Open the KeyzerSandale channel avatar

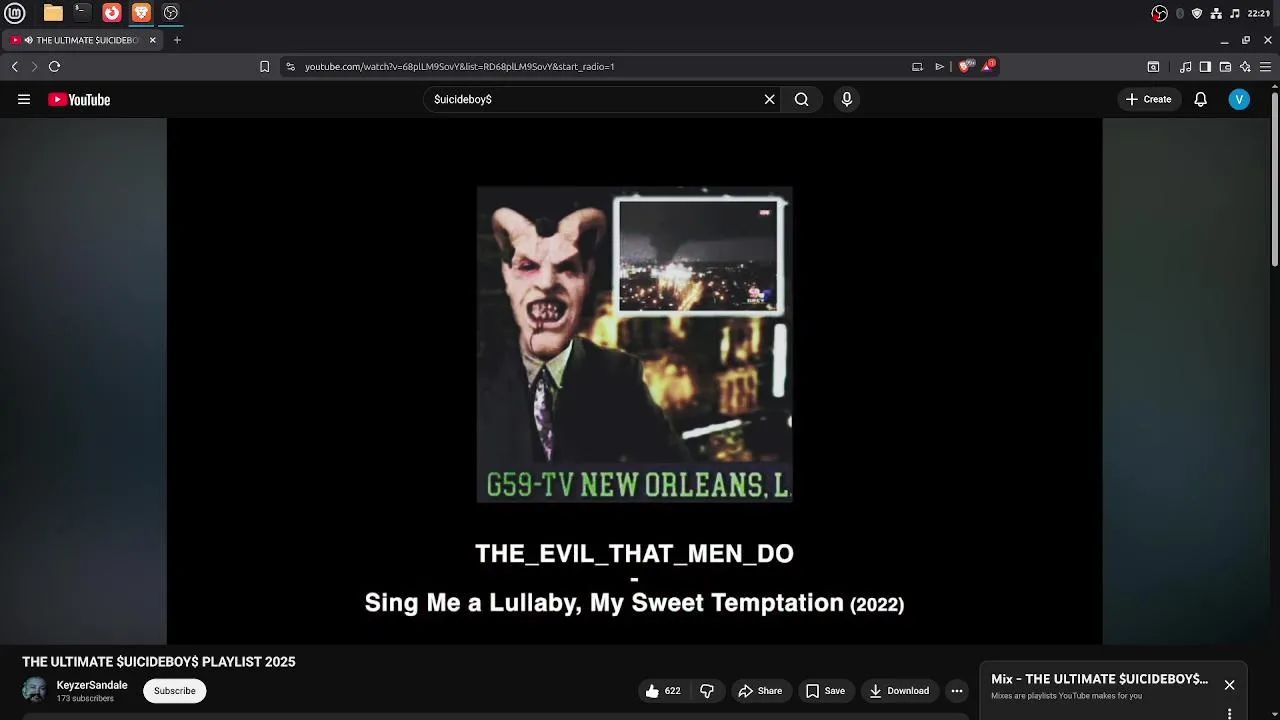34,690
